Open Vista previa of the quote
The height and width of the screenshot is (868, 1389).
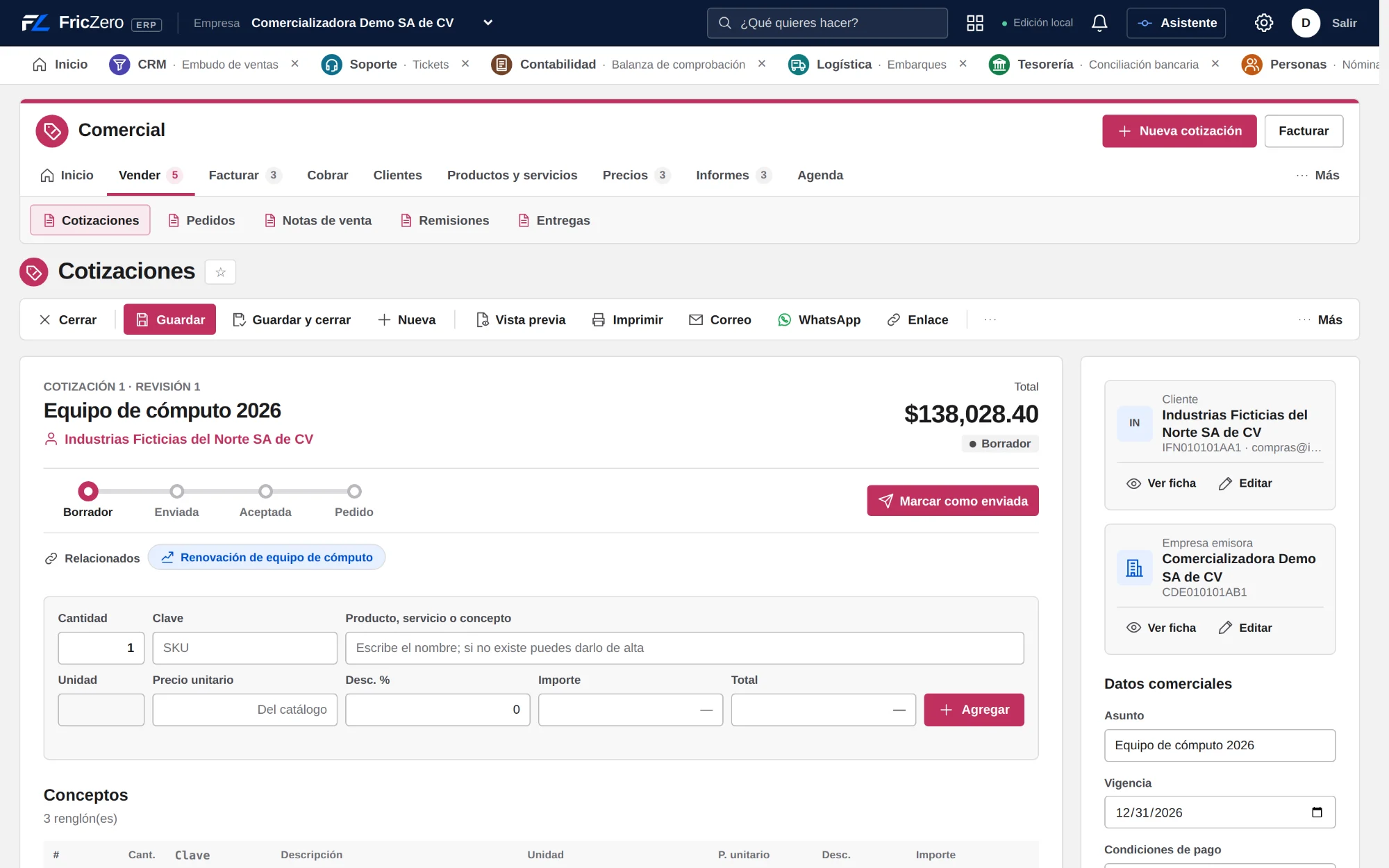click(520, 319)
